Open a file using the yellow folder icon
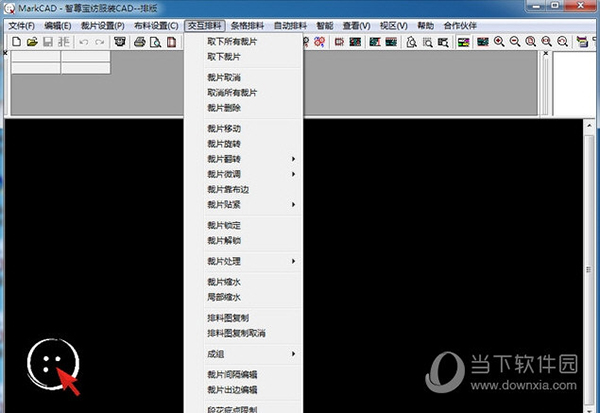The image size is (600, 413). tap(32, 42)
